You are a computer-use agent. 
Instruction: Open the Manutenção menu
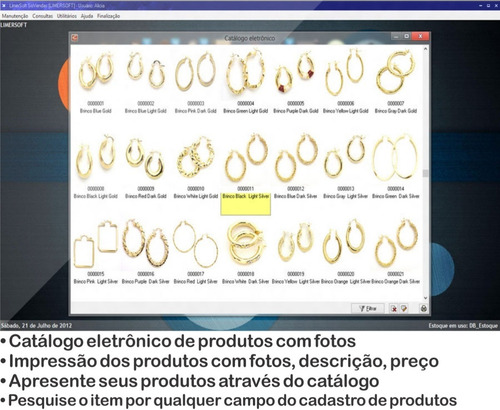[15, 16]
